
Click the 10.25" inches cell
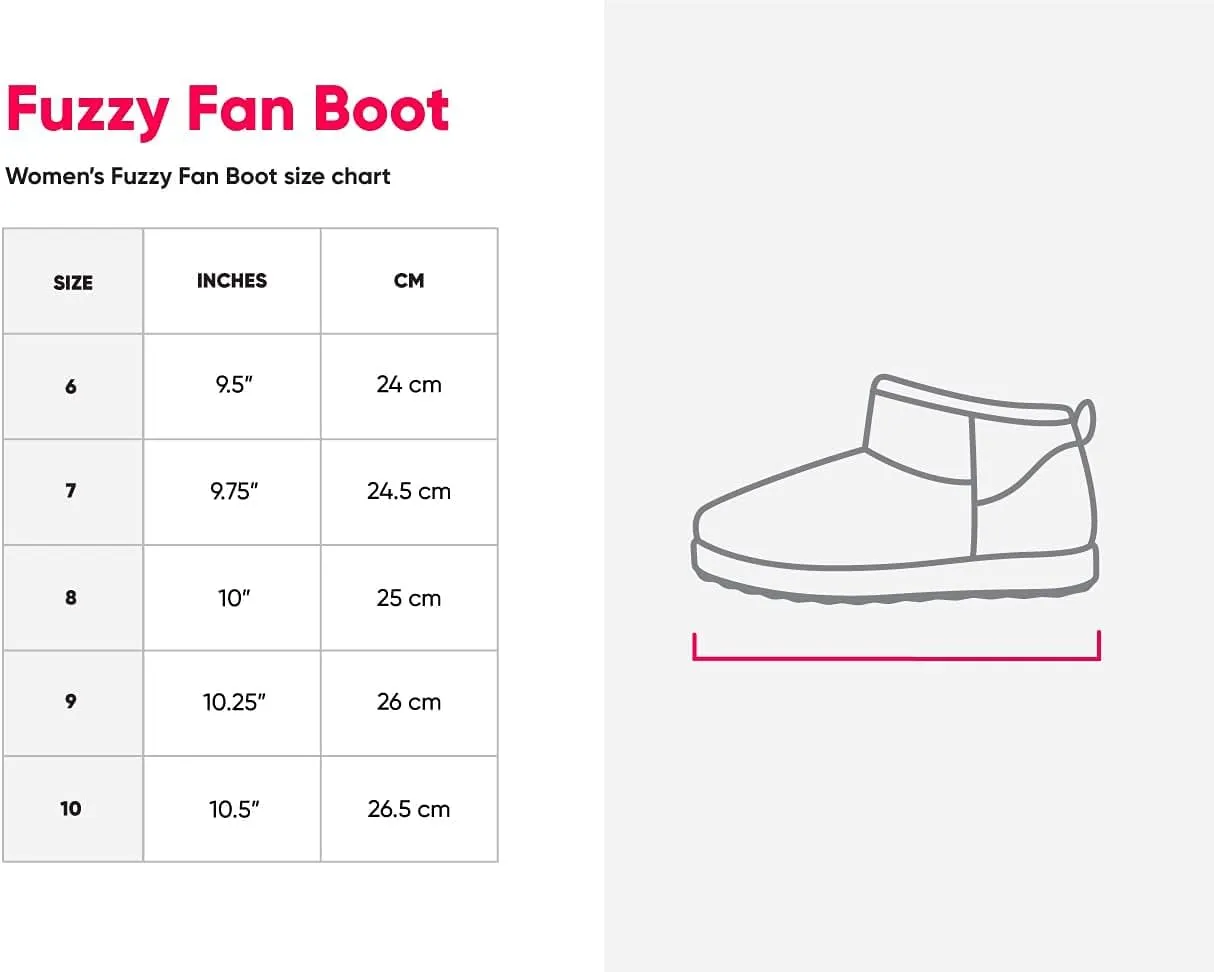tap(232, 703)
